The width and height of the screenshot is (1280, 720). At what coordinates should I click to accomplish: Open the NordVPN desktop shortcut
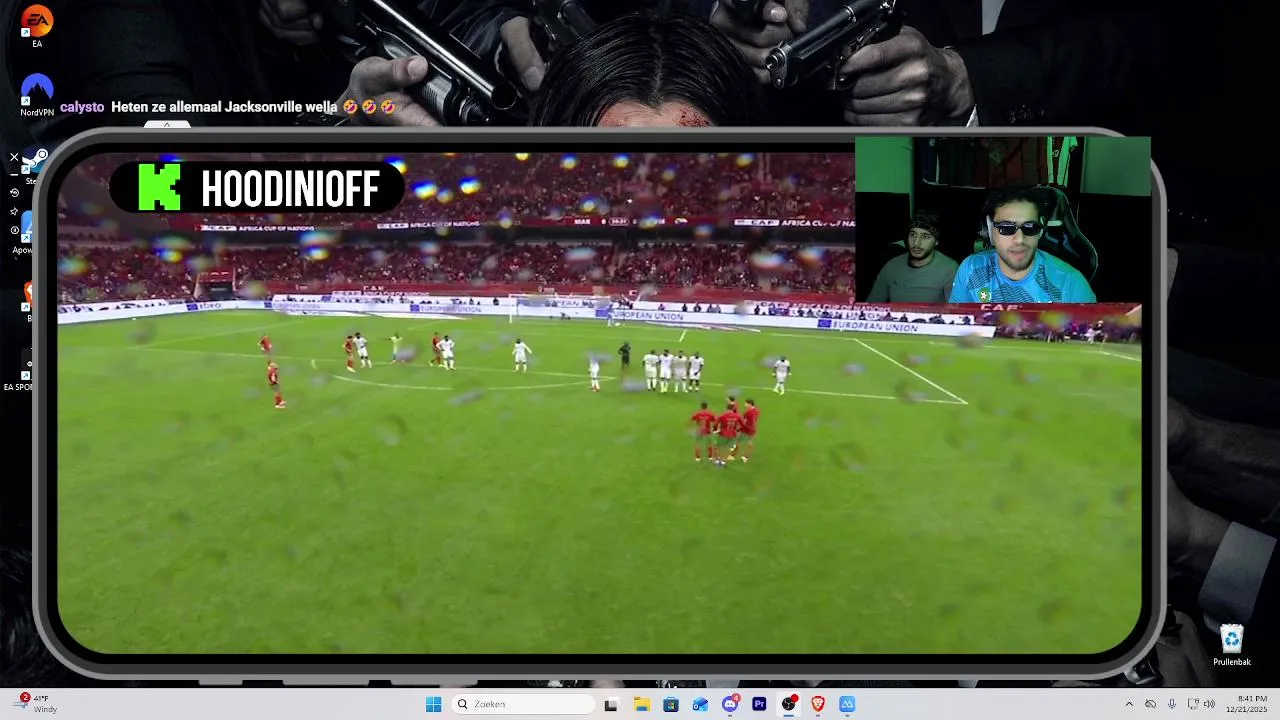tap(37, 96)
